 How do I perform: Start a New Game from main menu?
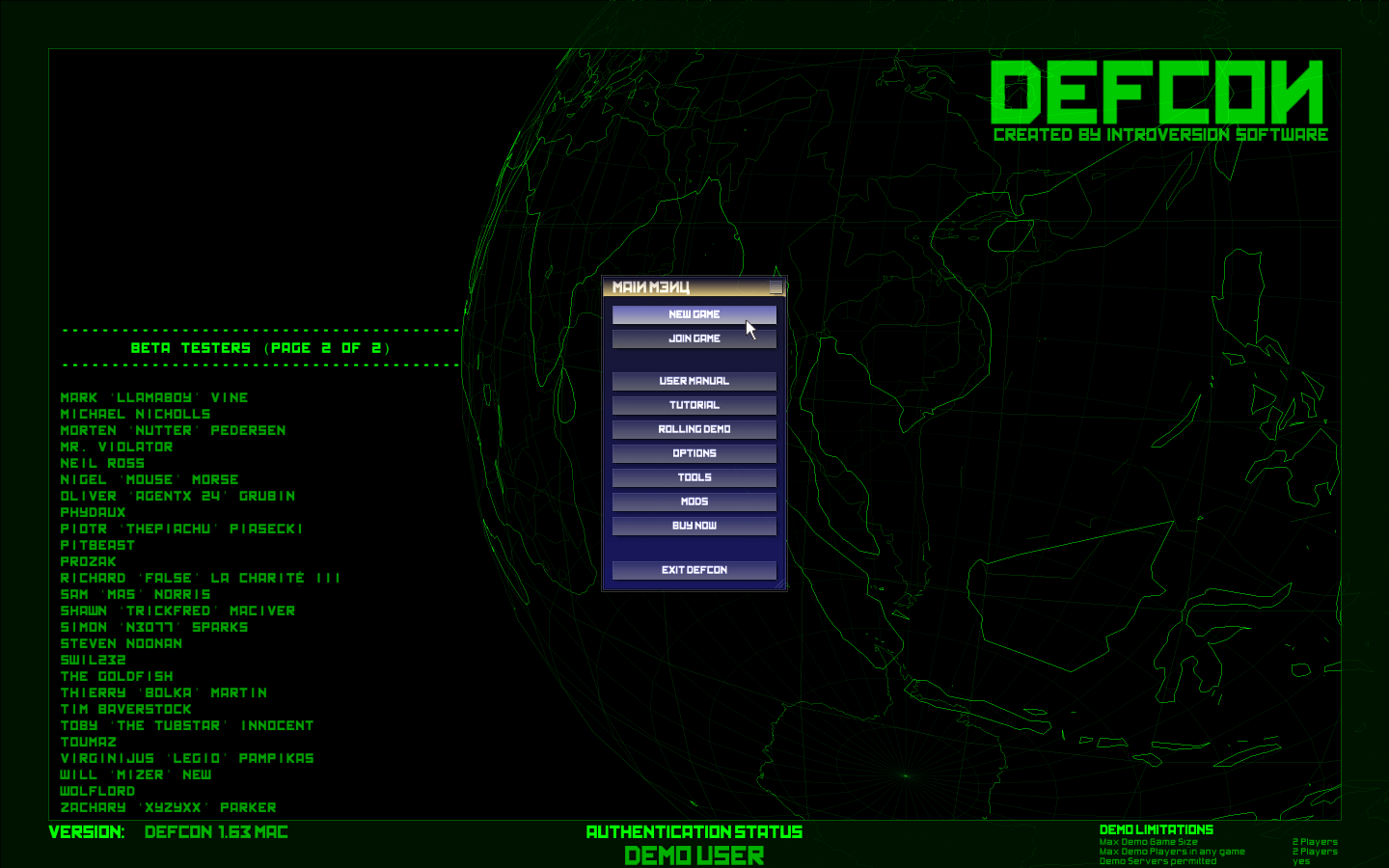(x=694, y=314)
